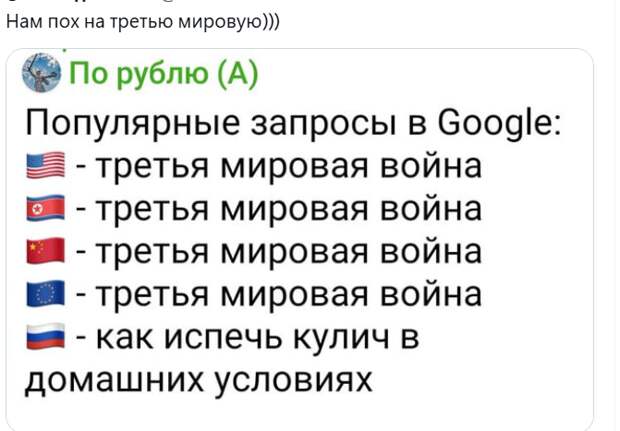Click the word Популярные in the heading
The width and height of the screenshot is (620, 431).
click(133, 124)
